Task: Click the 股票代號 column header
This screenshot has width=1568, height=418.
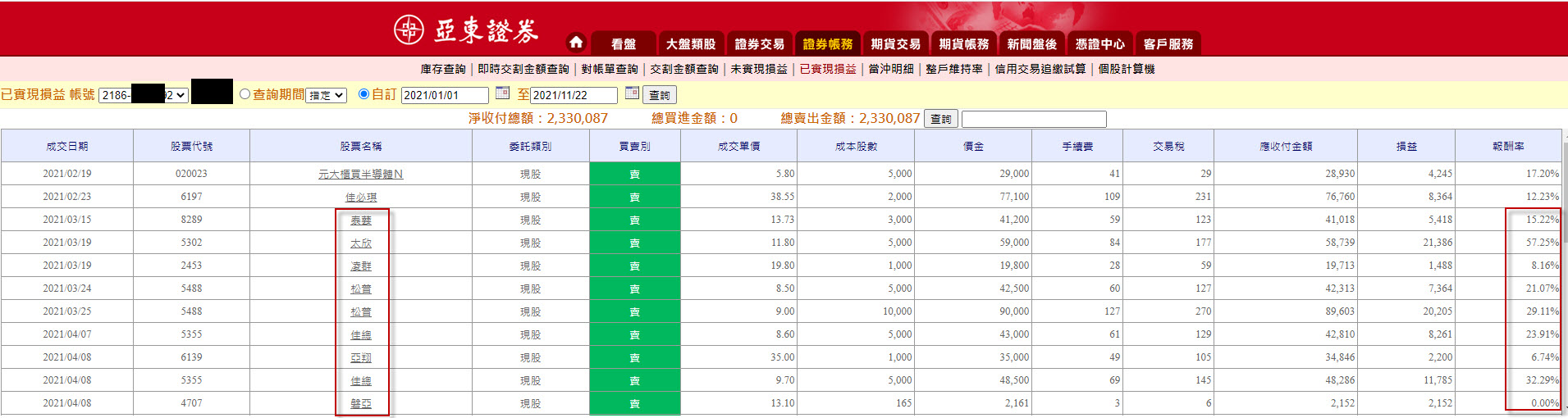Action: click(x=191, y=146)
